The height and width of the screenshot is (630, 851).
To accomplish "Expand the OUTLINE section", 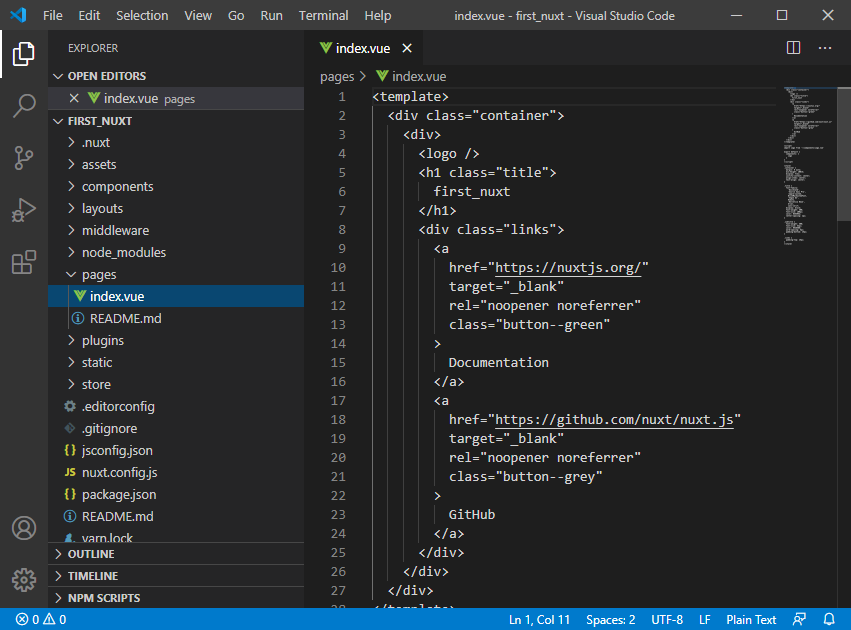I will tap(90, 554).
